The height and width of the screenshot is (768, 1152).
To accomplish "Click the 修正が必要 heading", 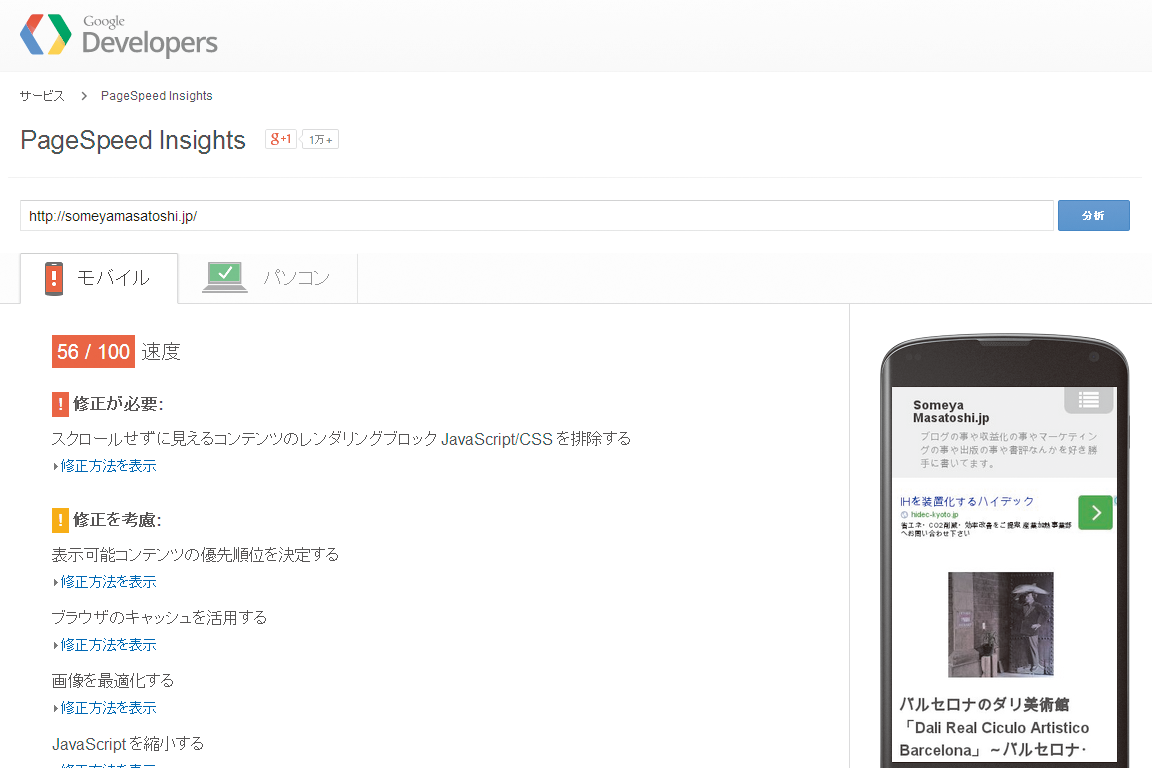I will point(118,404).
